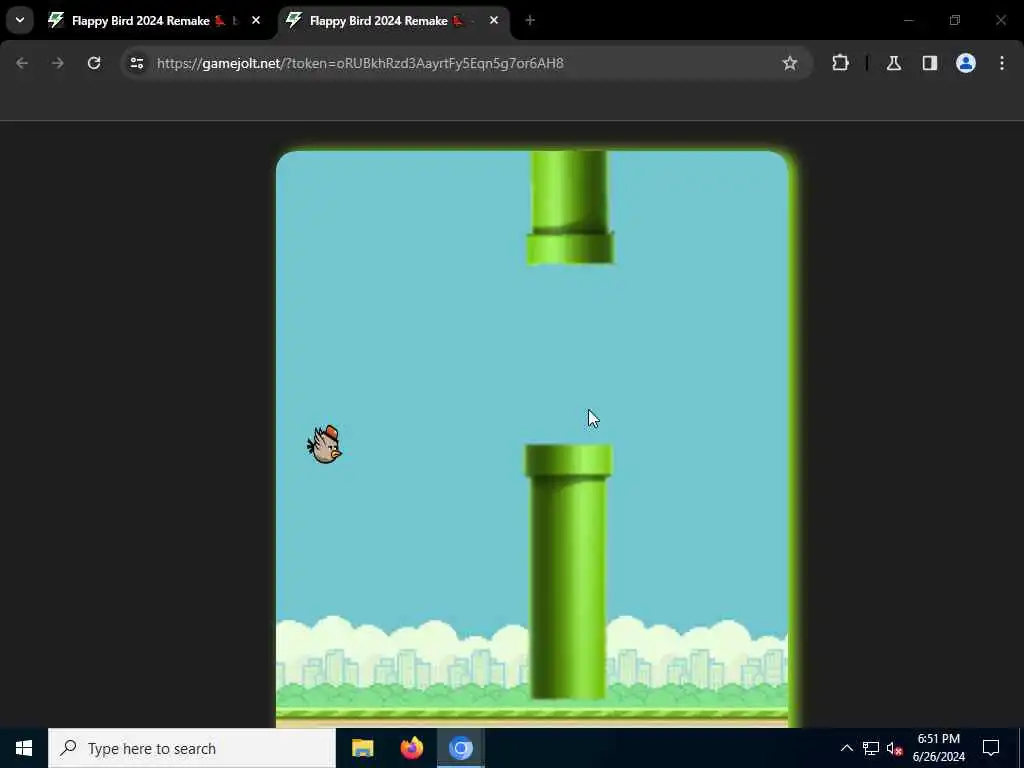The width and height of the screenshot is (1024, 768).
Task: Open the notification center icon
Action: pyautogui.click(x=991, y=748)
